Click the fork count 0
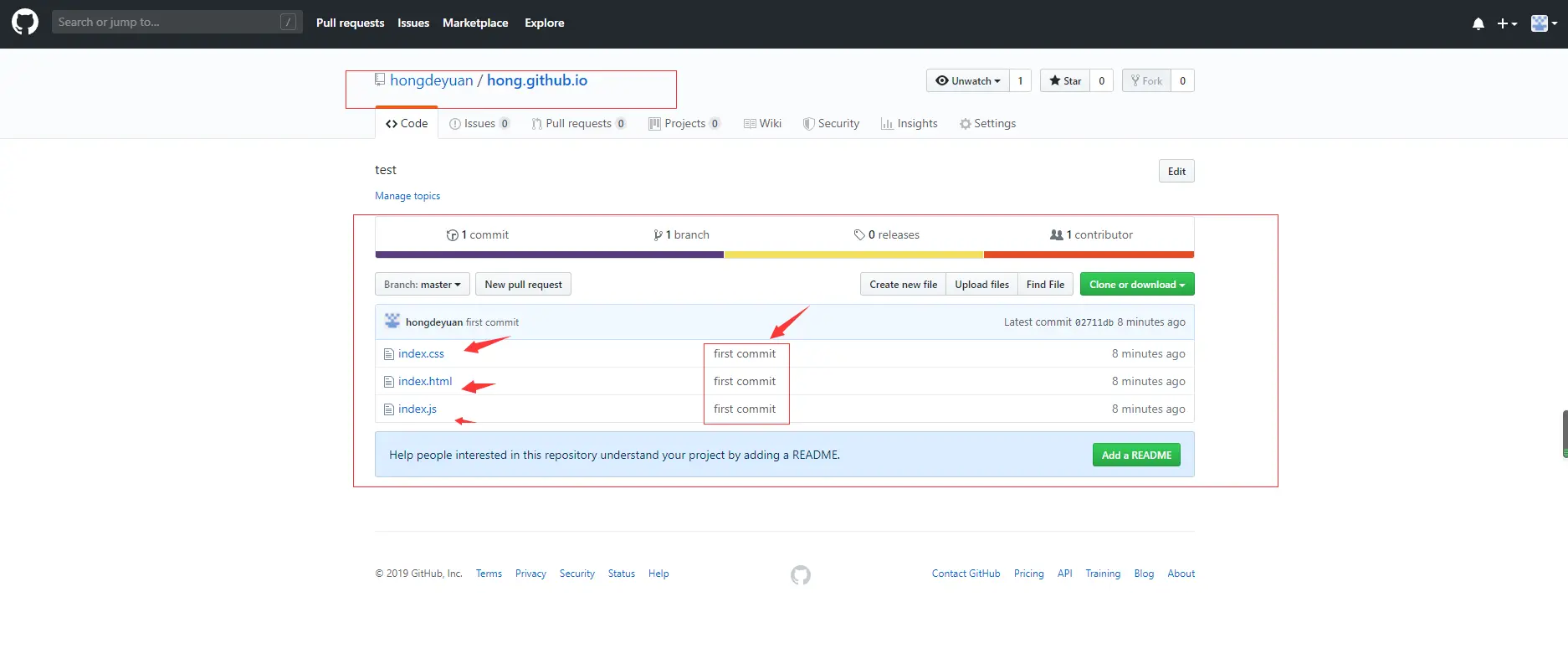Viewport: 1568px width, 669px height. click(x=1182, y=80)
